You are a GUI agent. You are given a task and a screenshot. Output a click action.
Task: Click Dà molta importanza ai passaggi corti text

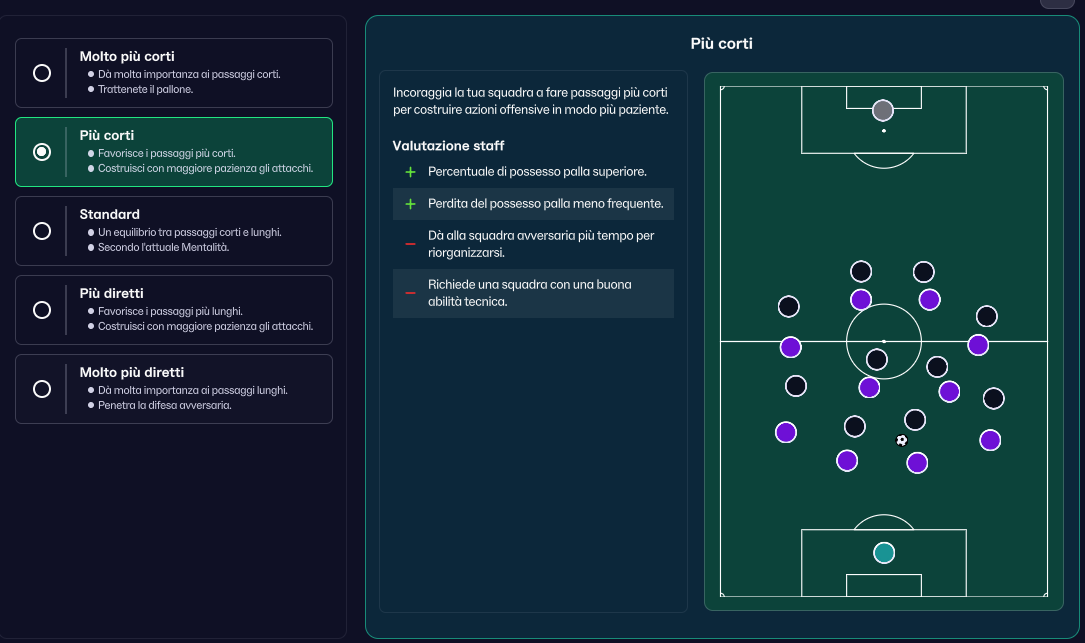click(189, 74)
